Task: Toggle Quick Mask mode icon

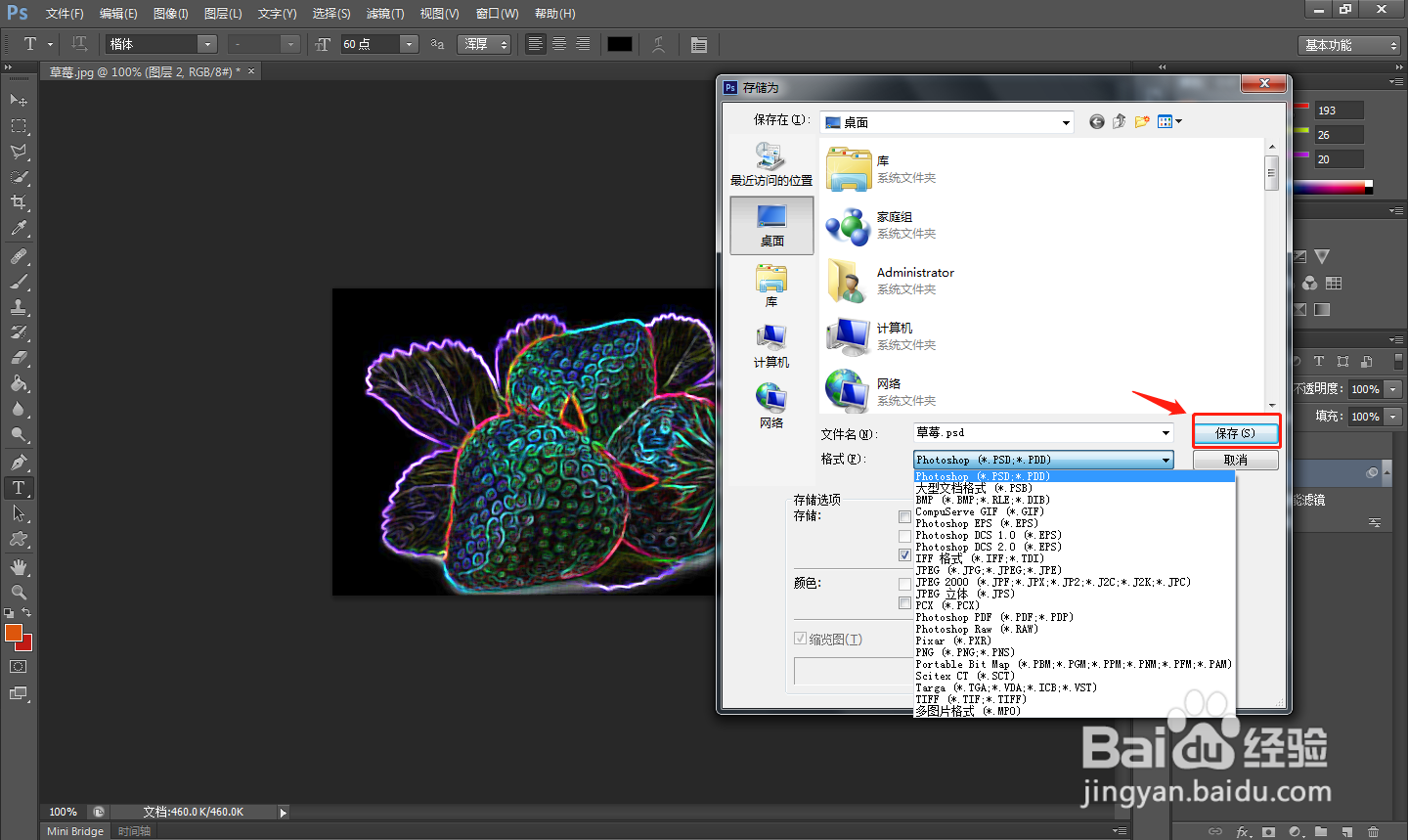Action: (19, 667)
